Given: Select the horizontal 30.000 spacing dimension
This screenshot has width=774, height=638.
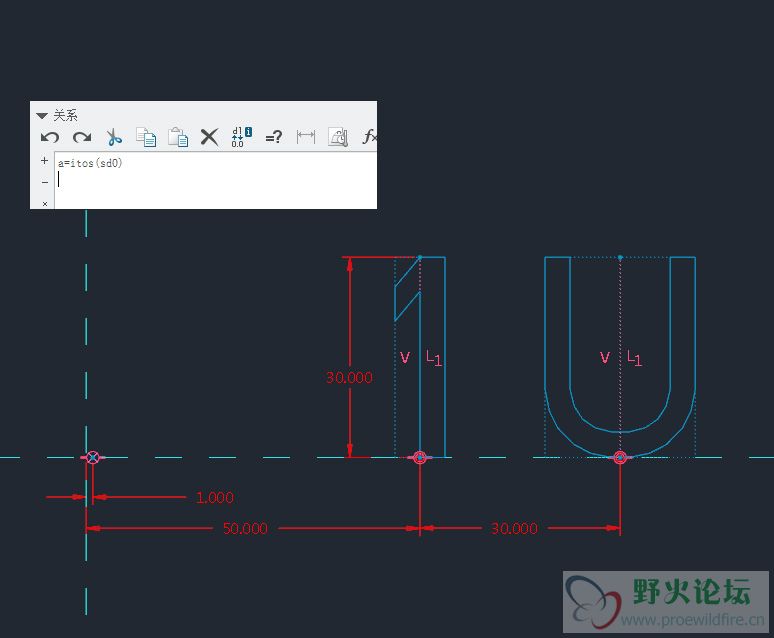Looking at the screenshot, I should [514, 528].
